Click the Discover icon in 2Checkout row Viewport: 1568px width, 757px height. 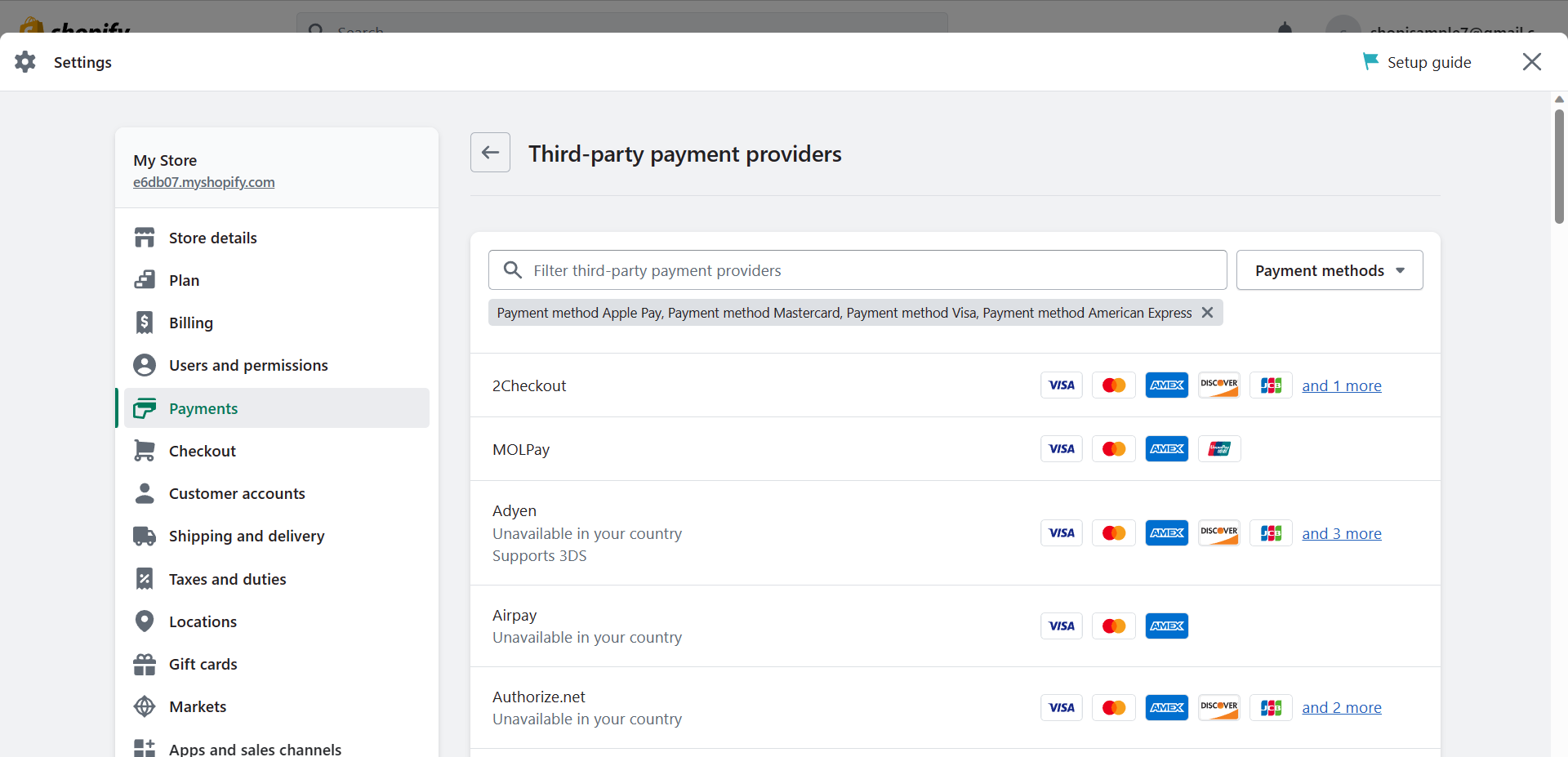1219,385
